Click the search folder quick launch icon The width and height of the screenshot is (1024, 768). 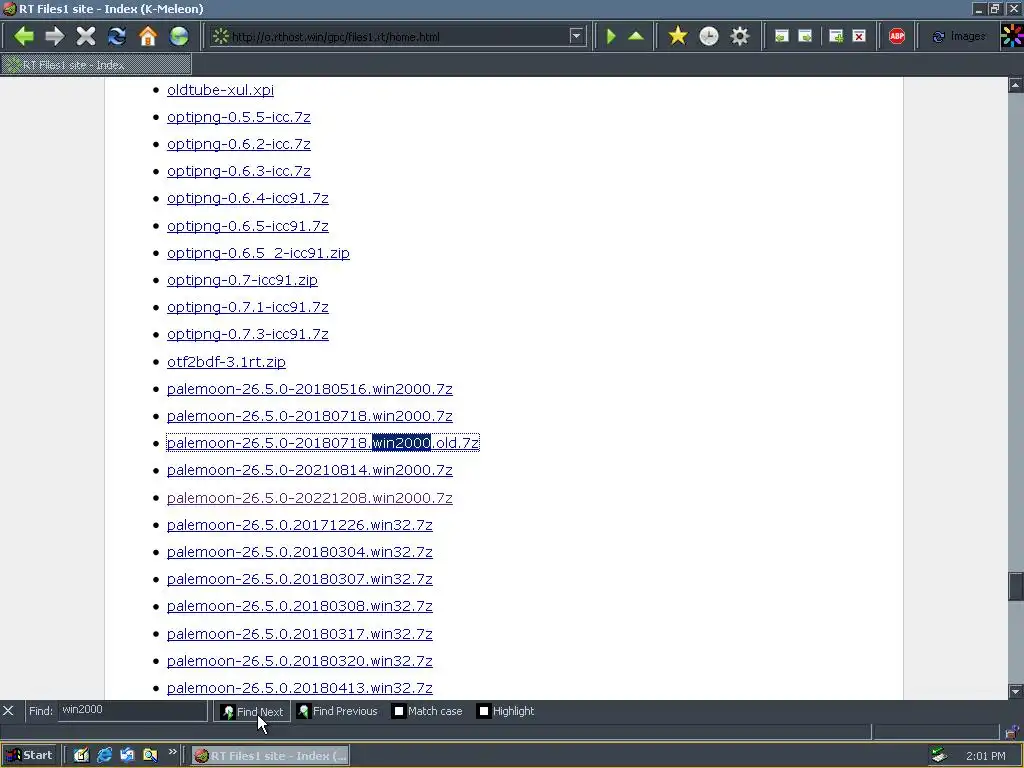click(x=150, y=755)
